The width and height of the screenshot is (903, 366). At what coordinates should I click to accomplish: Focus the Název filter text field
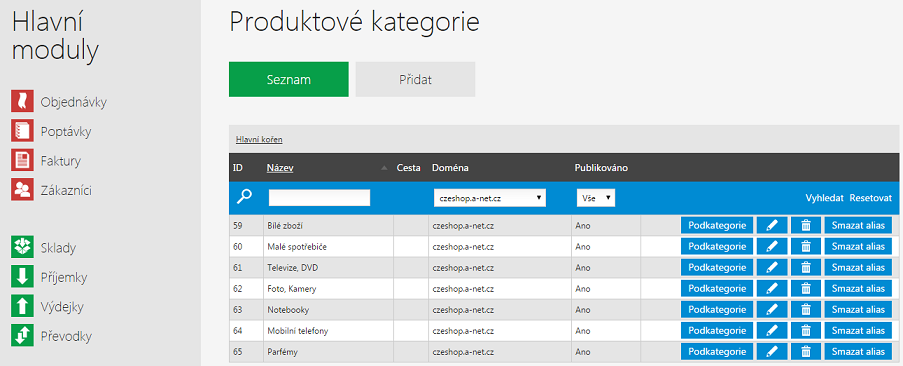coord(319,197)
